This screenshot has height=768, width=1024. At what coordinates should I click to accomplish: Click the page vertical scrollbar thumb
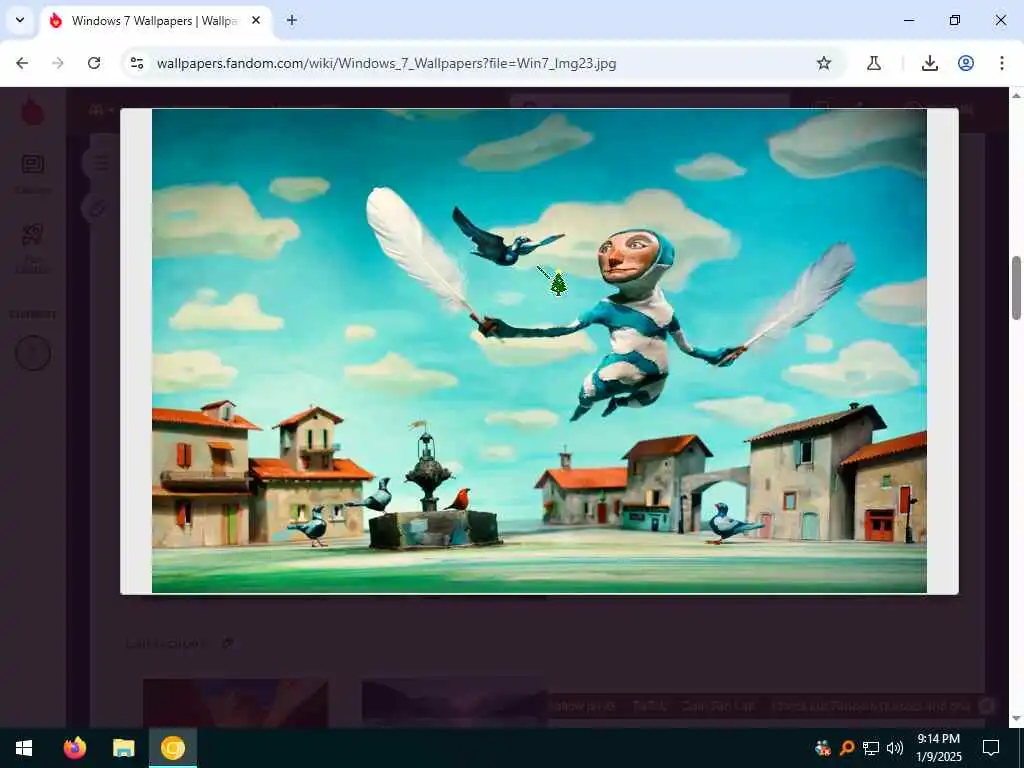click(x=1016, y=288)
